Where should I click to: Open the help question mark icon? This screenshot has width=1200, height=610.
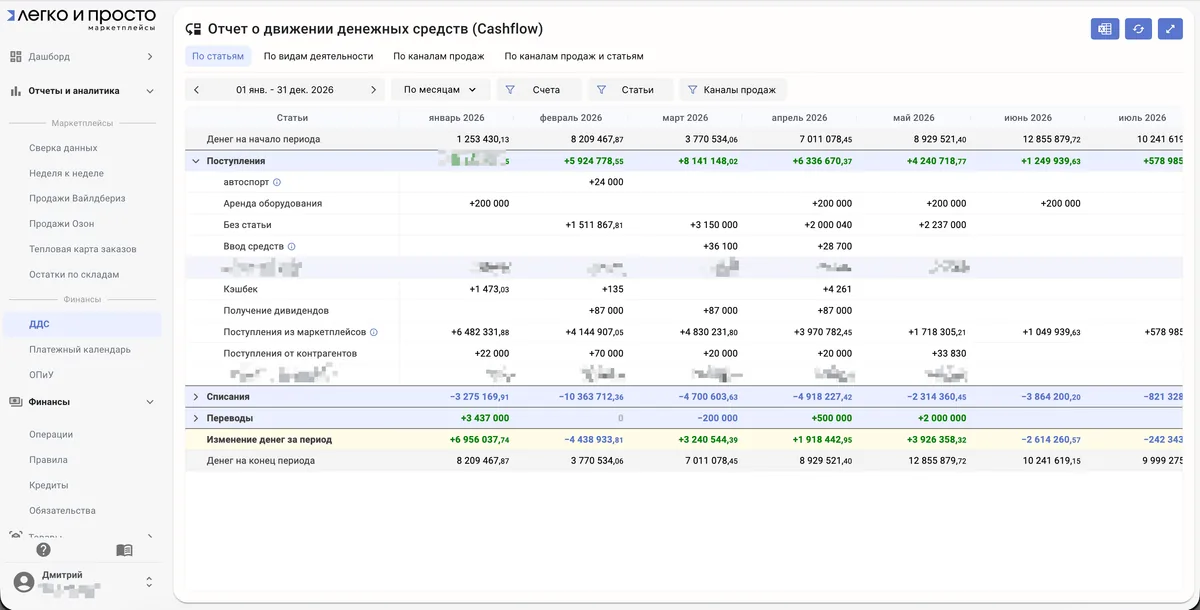click(43, 550)
